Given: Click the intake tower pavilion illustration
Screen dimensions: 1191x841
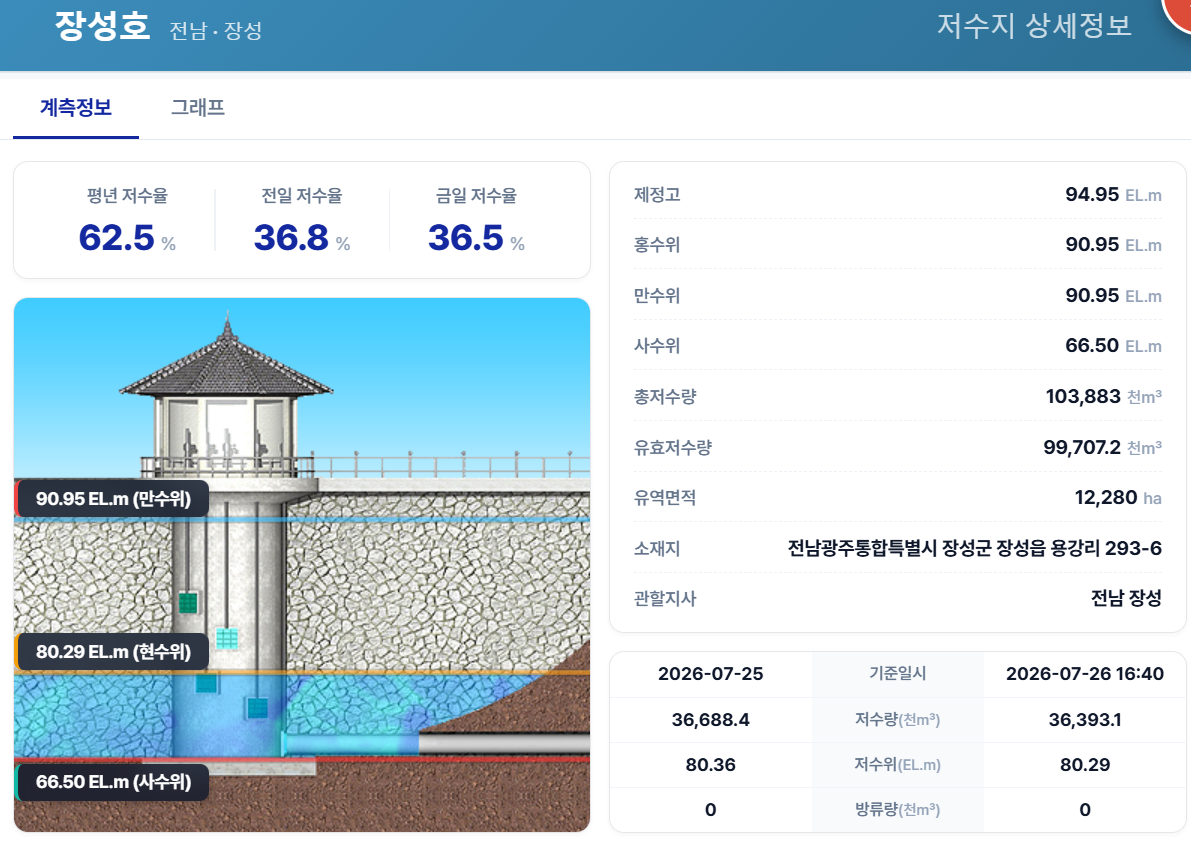Looking at the screenshot, I should tap(226, 395).
